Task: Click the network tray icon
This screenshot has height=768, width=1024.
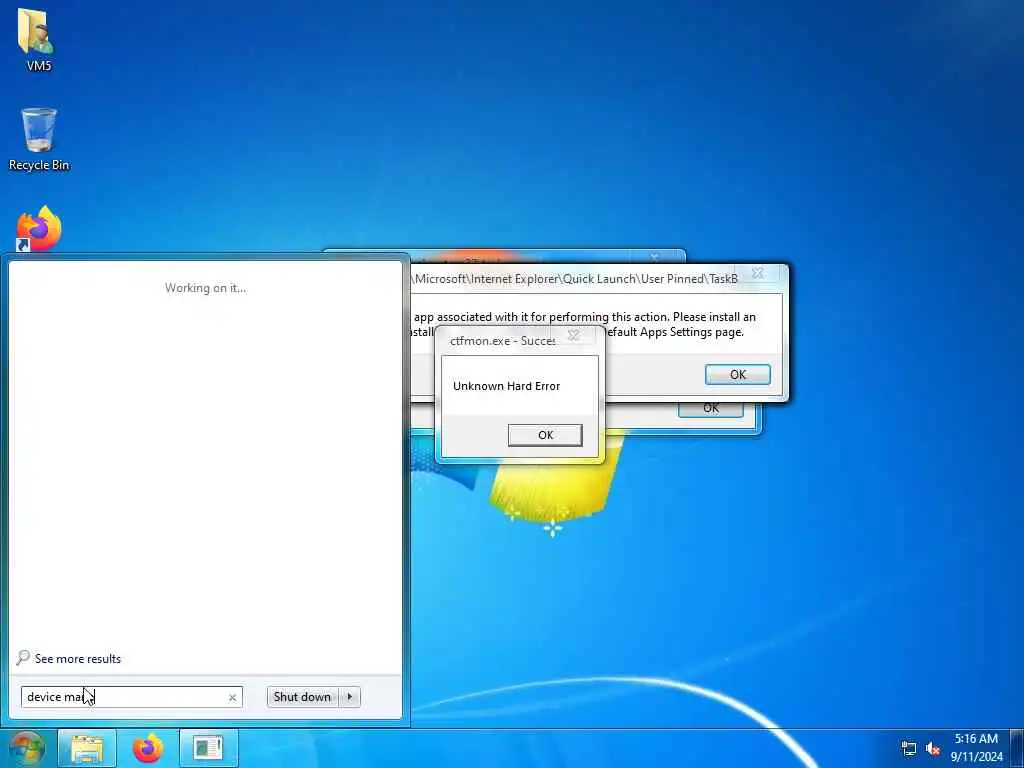Action: click(908, 748)
